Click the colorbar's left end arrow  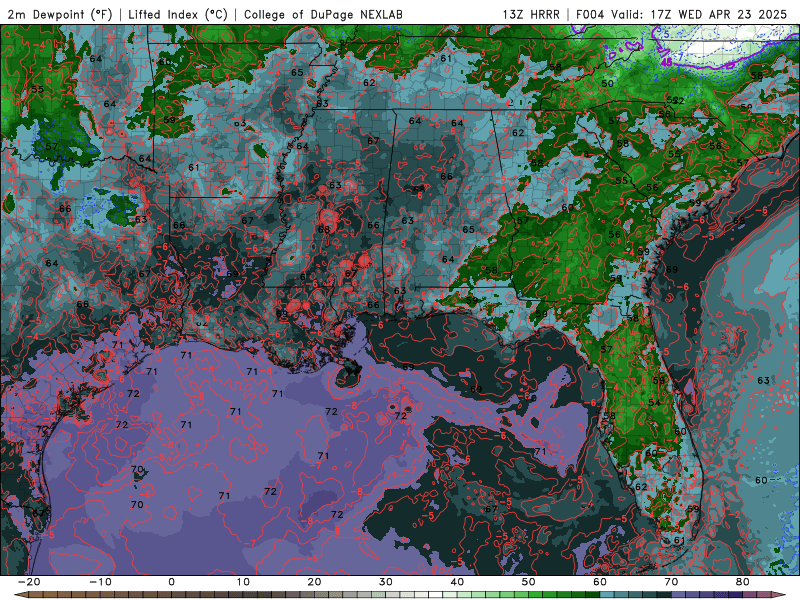click(20, 594)
